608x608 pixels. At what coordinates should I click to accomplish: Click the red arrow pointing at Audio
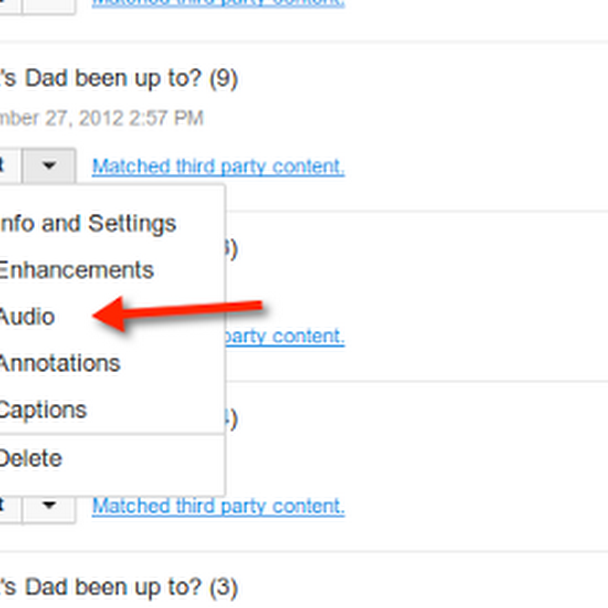click(x=178, y=314)
